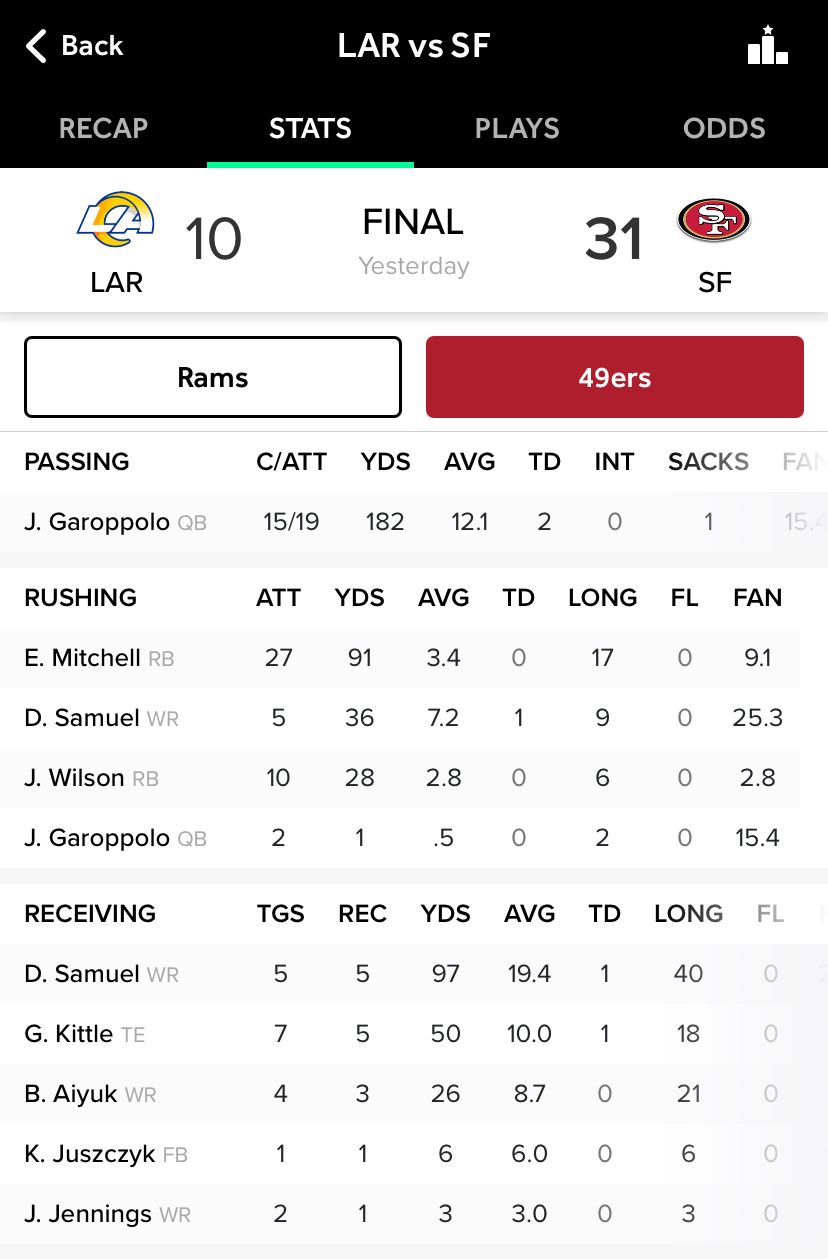Screen dimensions: 828x1259
Task: Open the leaderboard podium icon
Action: pyautogui.click(x=767, y=46)
